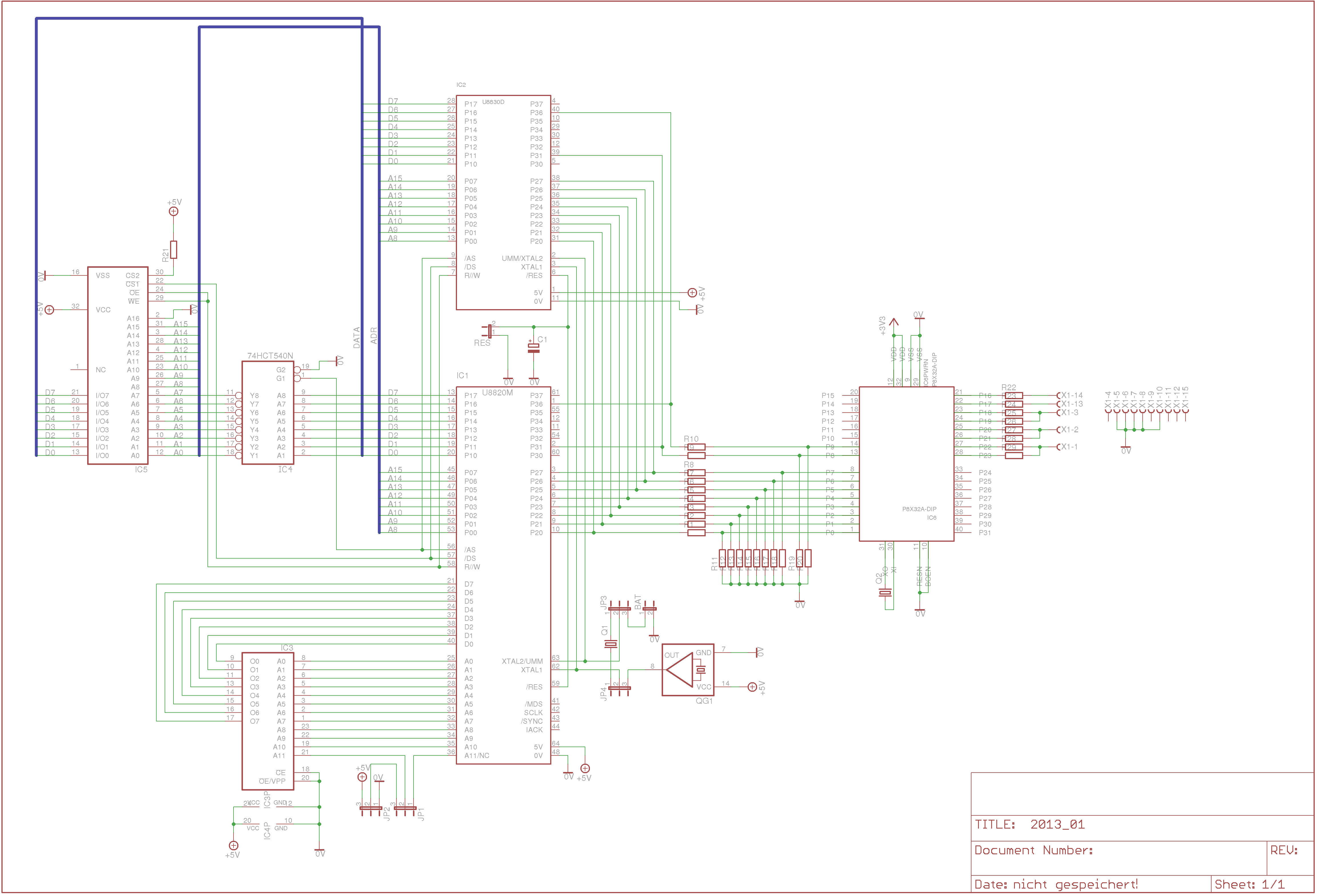Click the BAT connector symbol
1317x896 pixels.
[649, 609]
